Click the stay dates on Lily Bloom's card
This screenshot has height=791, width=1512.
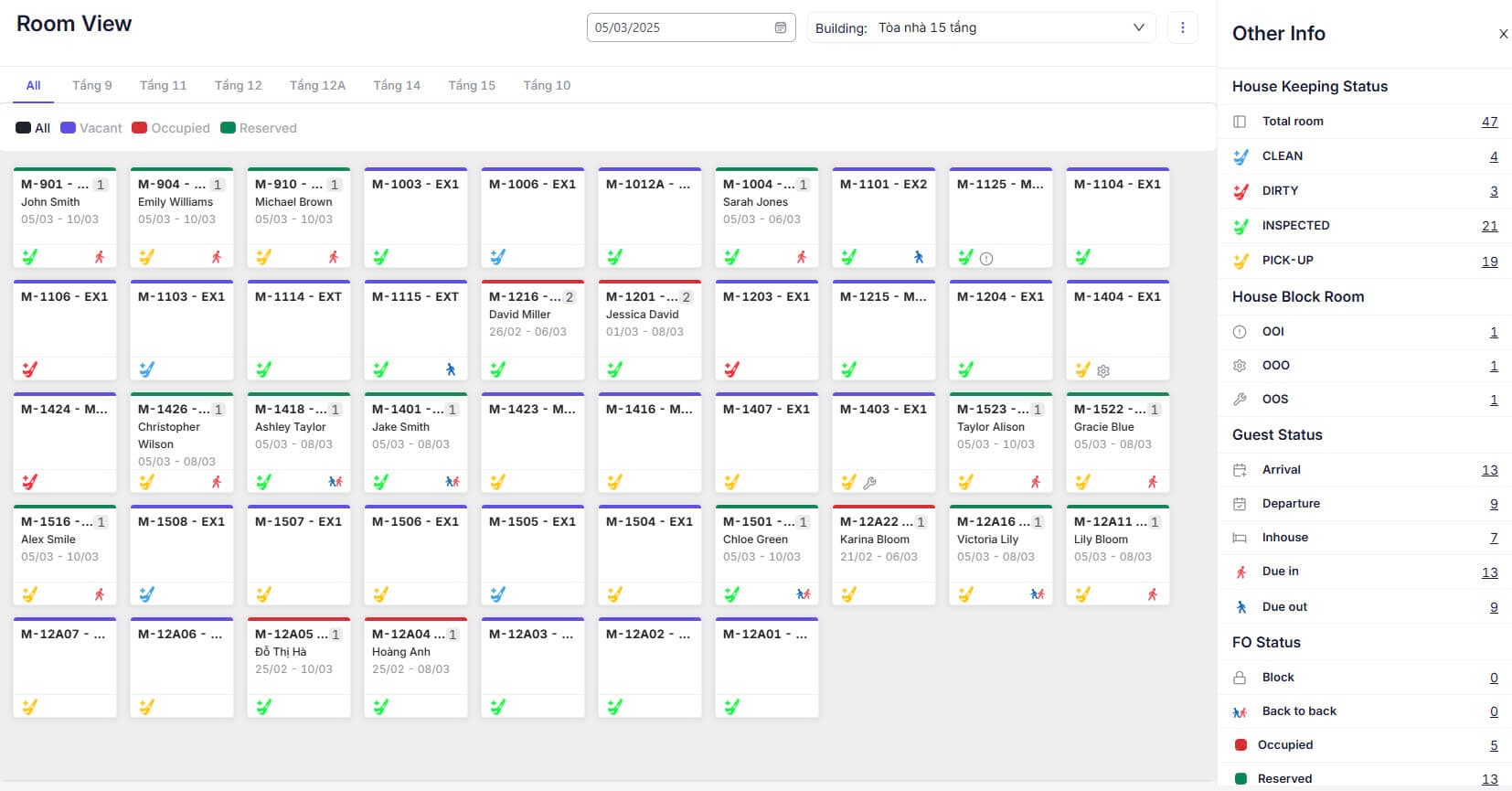[x=1113, y=557]
